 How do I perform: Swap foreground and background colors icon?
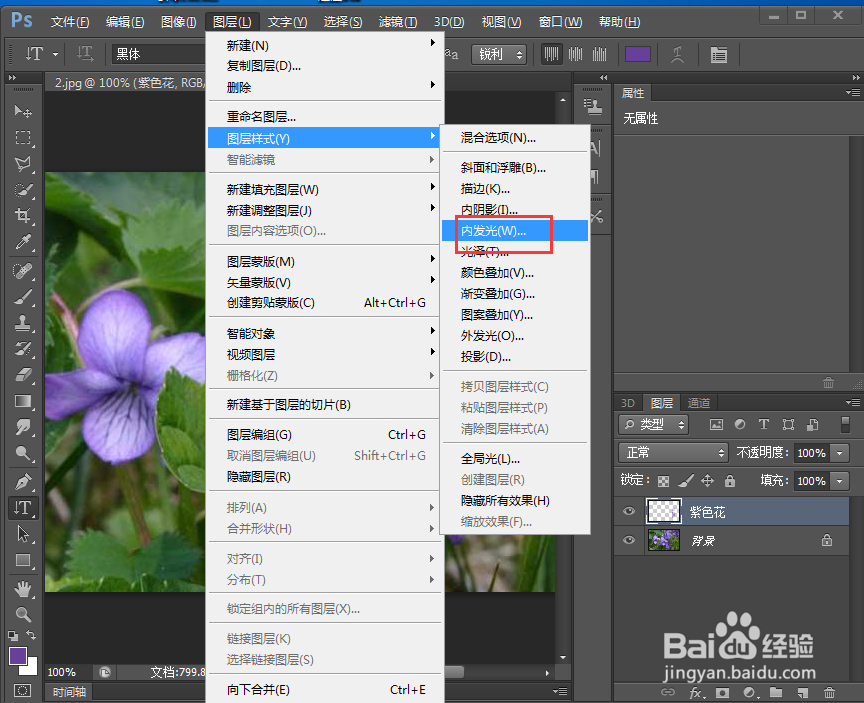pos(31,635)
